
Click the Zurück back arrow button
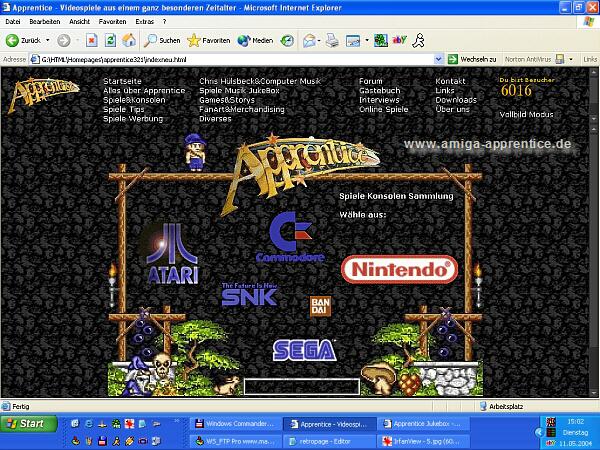[23, 40]
